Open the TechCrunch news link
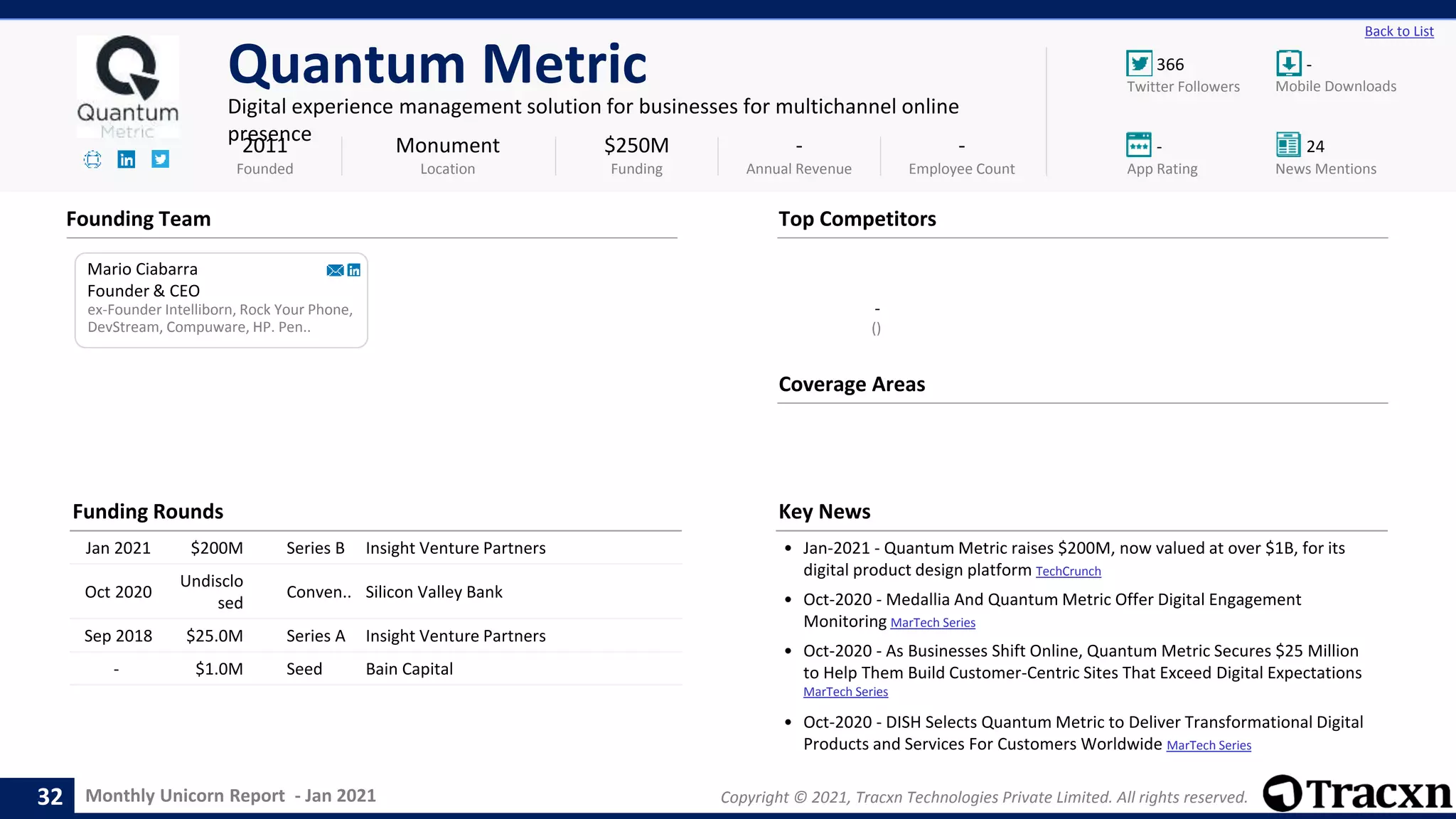 click(x=1068, y=572)
